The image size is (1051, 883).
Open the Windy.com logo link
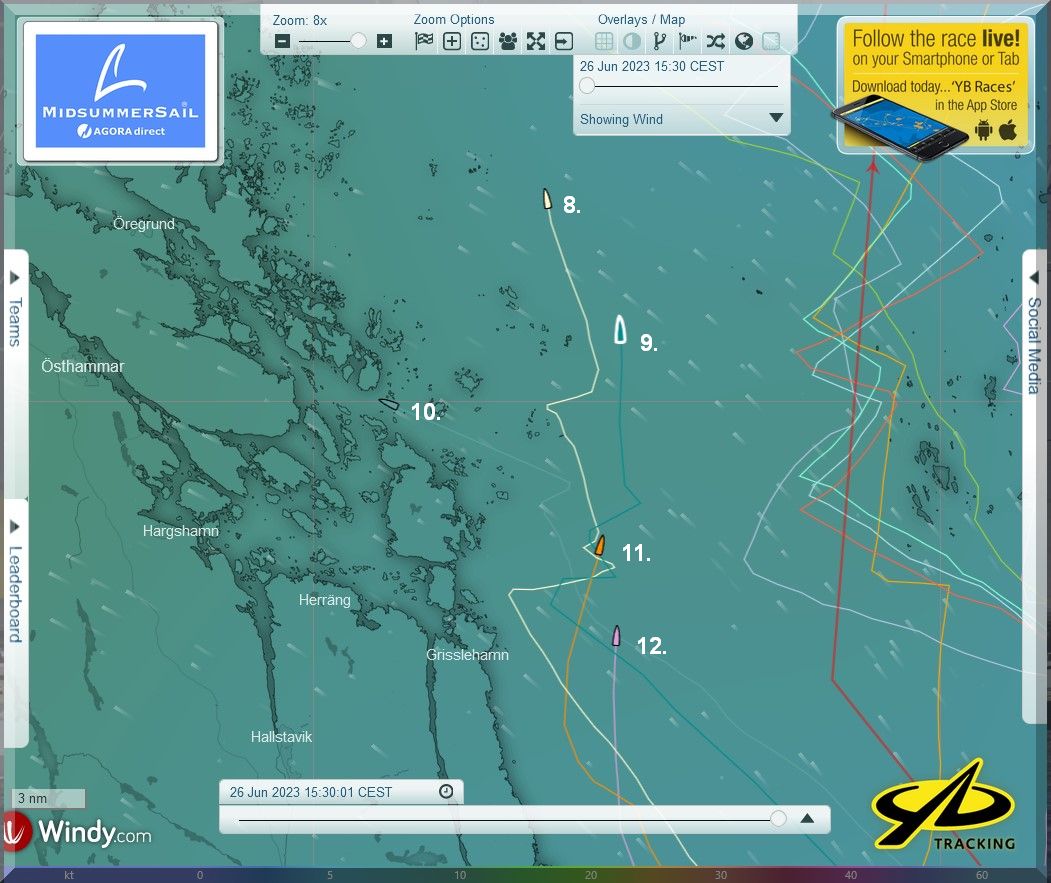[78, 831]
